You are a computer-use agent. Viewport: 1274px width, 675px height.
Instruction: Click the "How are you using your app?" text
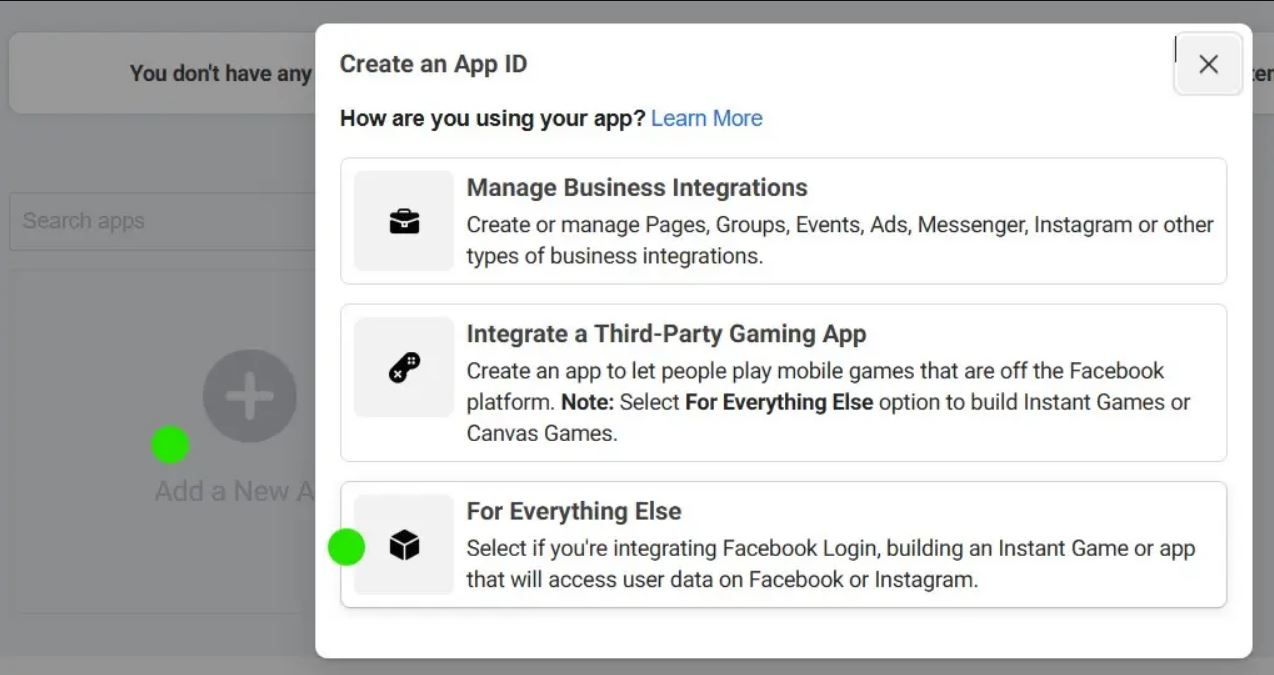point(493,118)
